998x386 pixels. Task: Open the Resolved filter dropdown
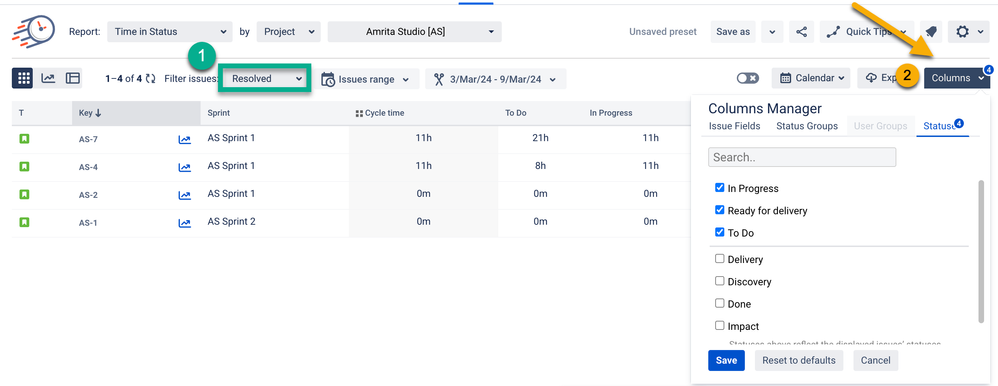coord(265,79)
